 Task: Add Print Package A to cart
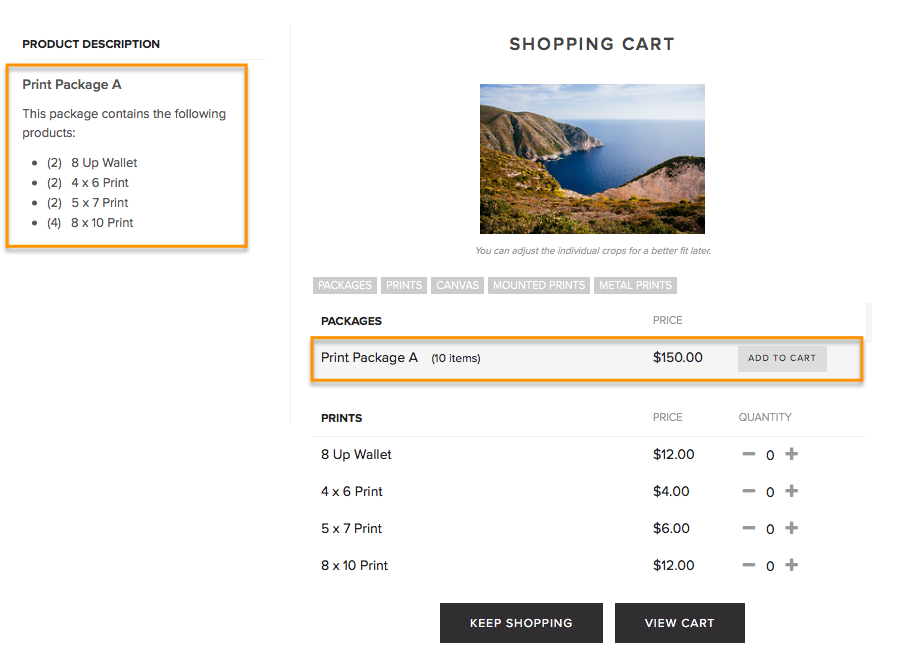coord(782,358)
